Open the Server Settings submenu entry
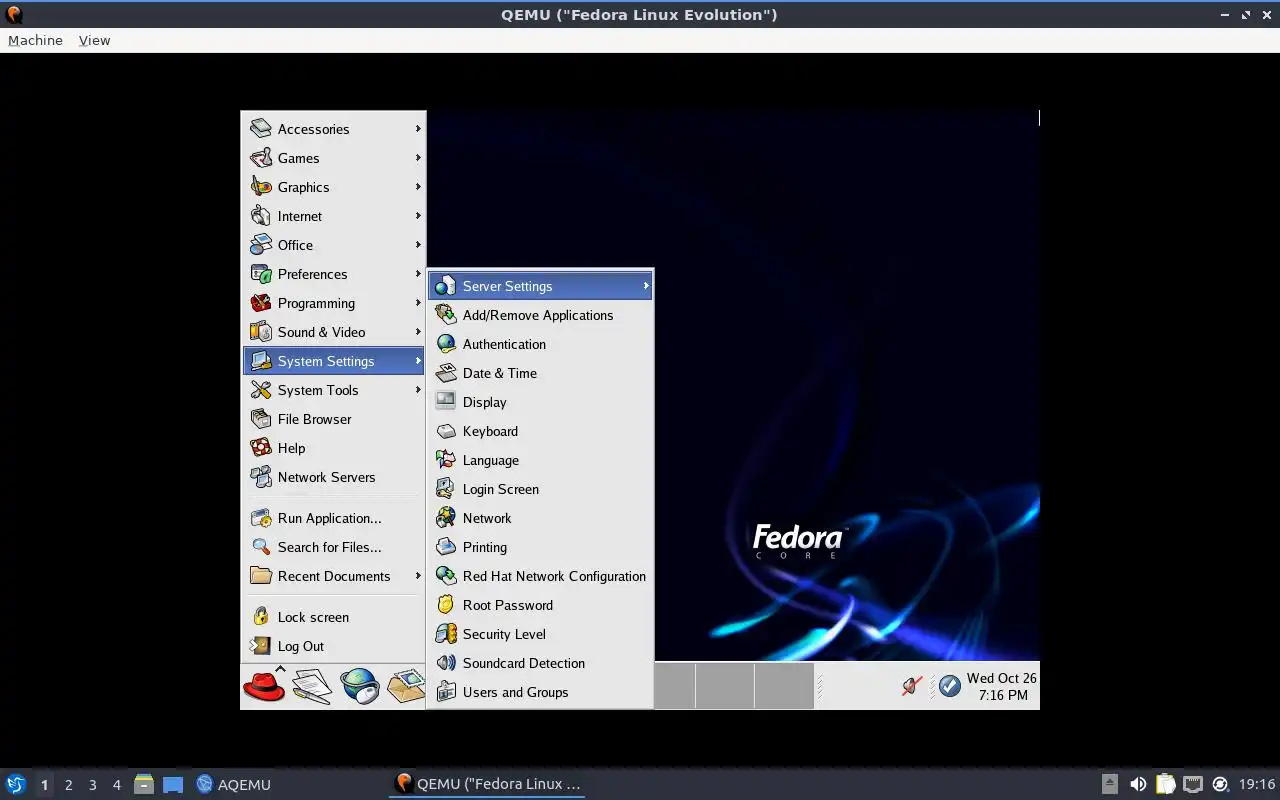 (x=540, y=286)
